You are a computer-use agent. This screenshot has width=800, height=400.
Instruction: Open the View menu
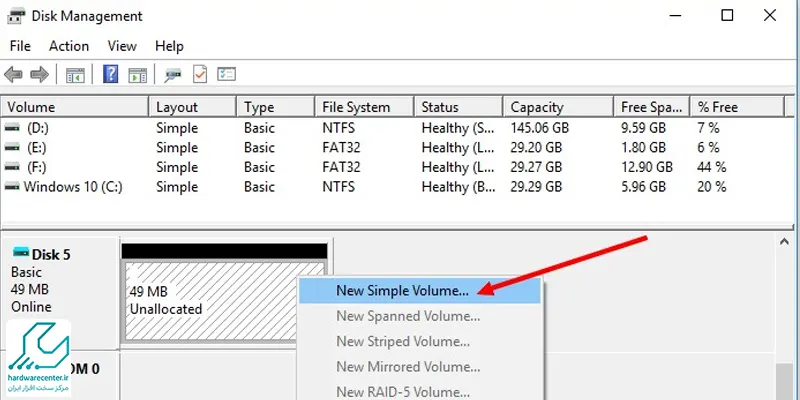[122, 46]
